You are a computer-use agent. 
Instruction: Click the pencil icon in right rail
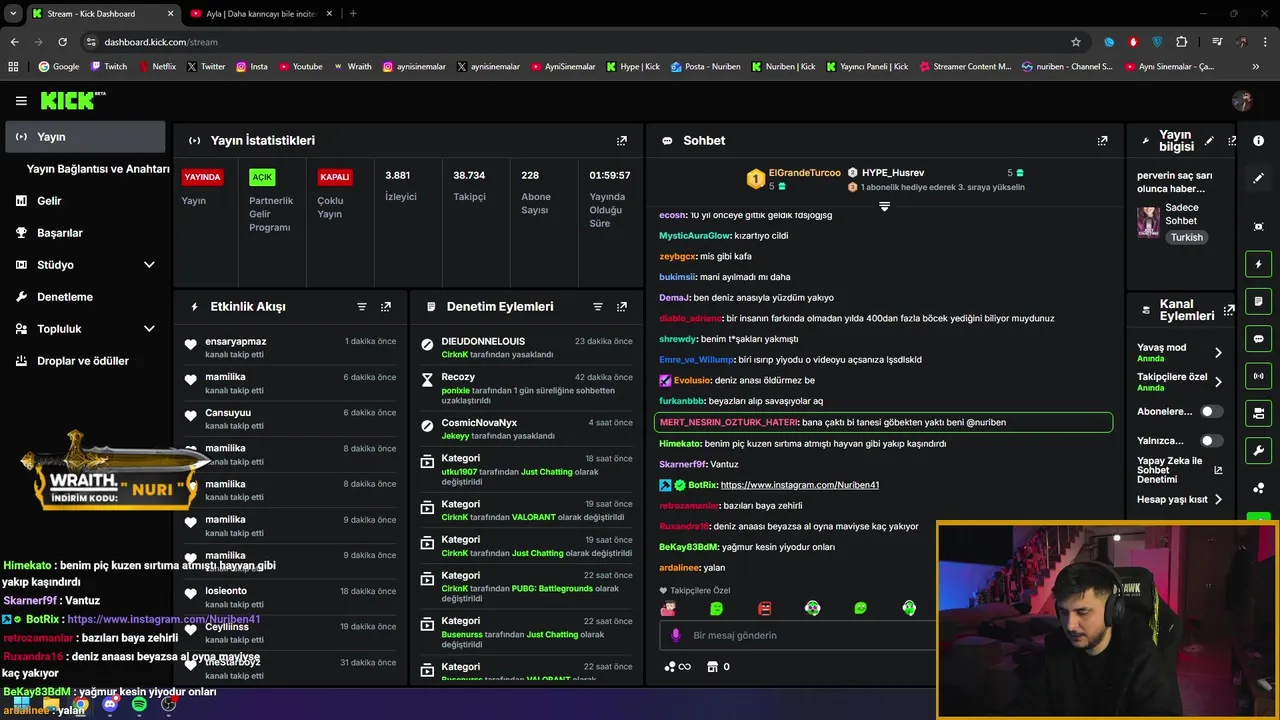[x=1258, y=178]
